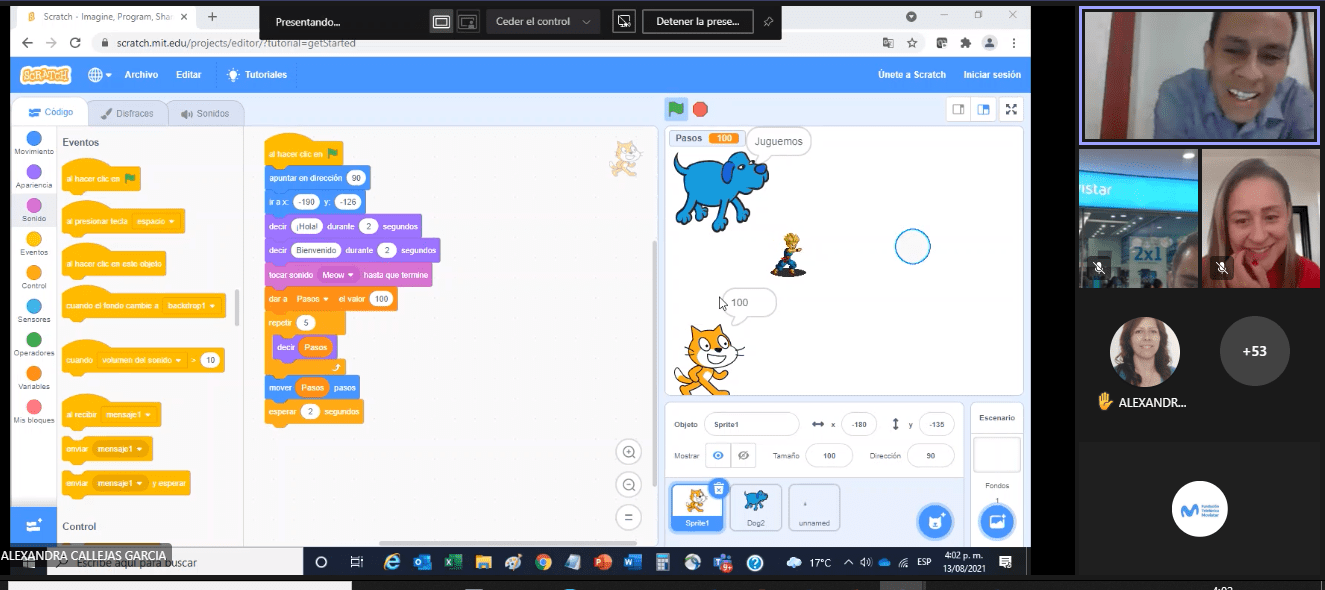Select the Movimiento block category
The image size is (1325, 590).
[x=34, y=143]
